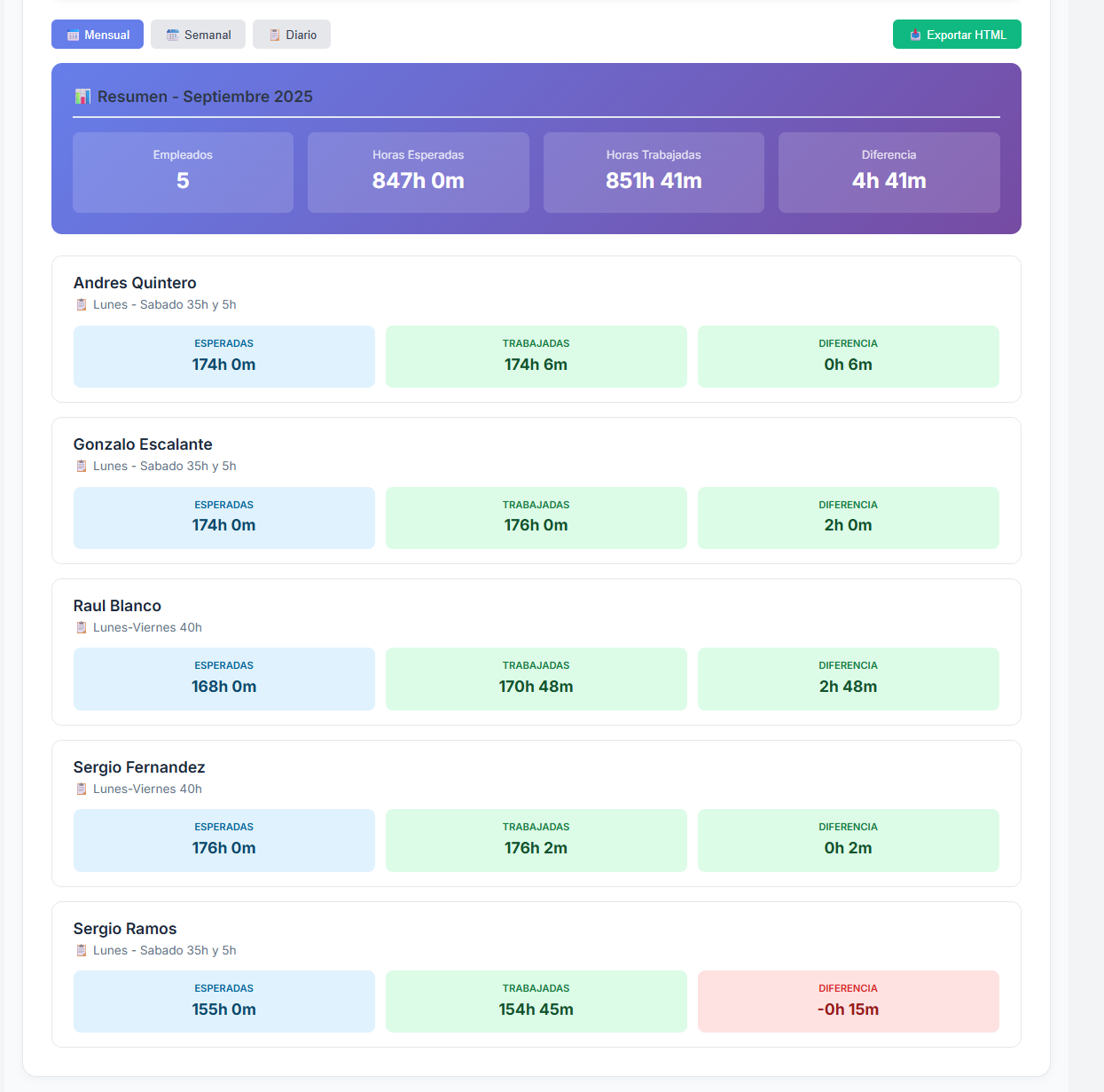Click the bar chart icon beside Resumen

[x=82, y=97]
